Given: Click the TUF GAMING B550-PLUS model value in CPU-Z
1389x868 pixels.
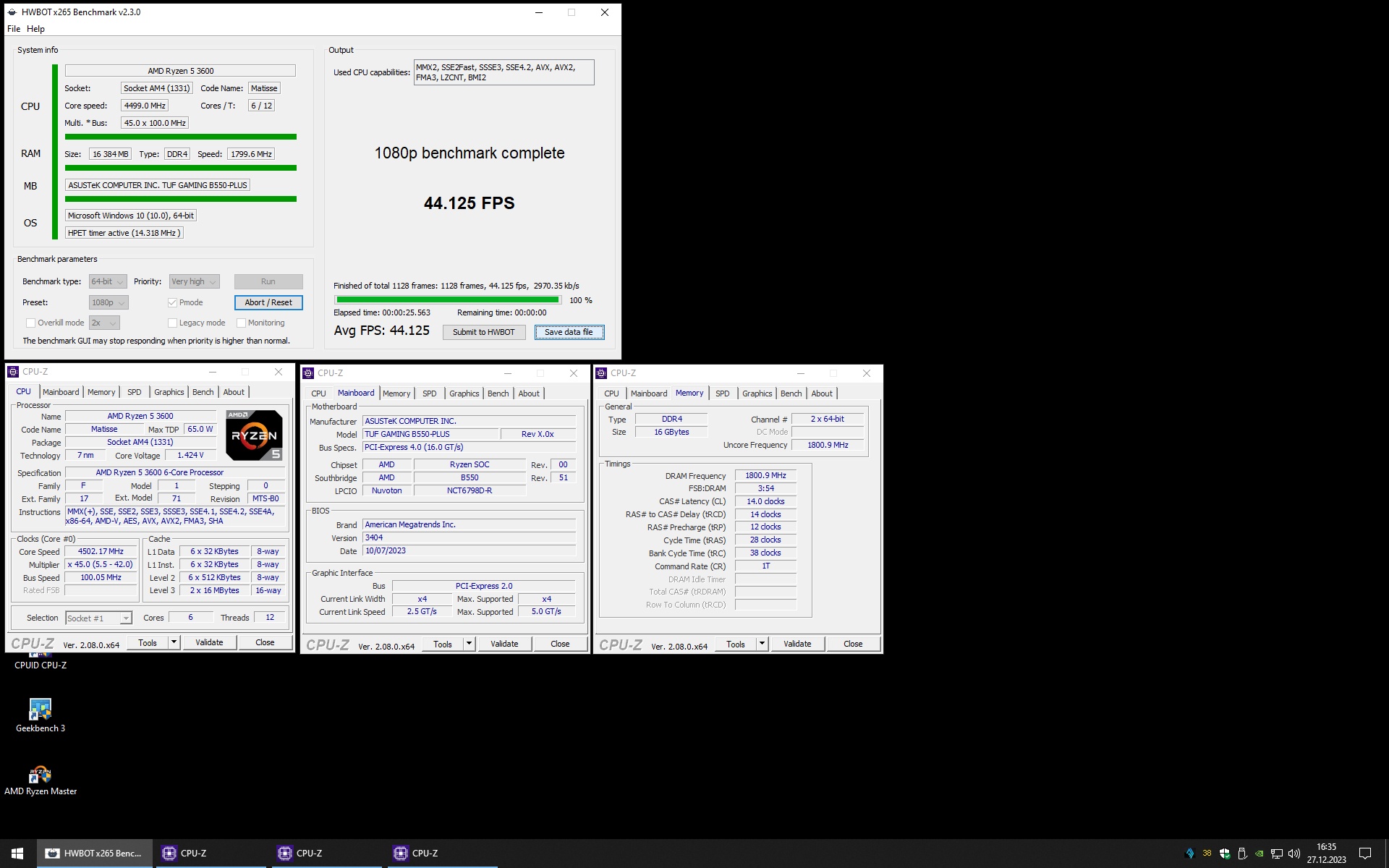Looking at the screenshot, I should [430, 434].
